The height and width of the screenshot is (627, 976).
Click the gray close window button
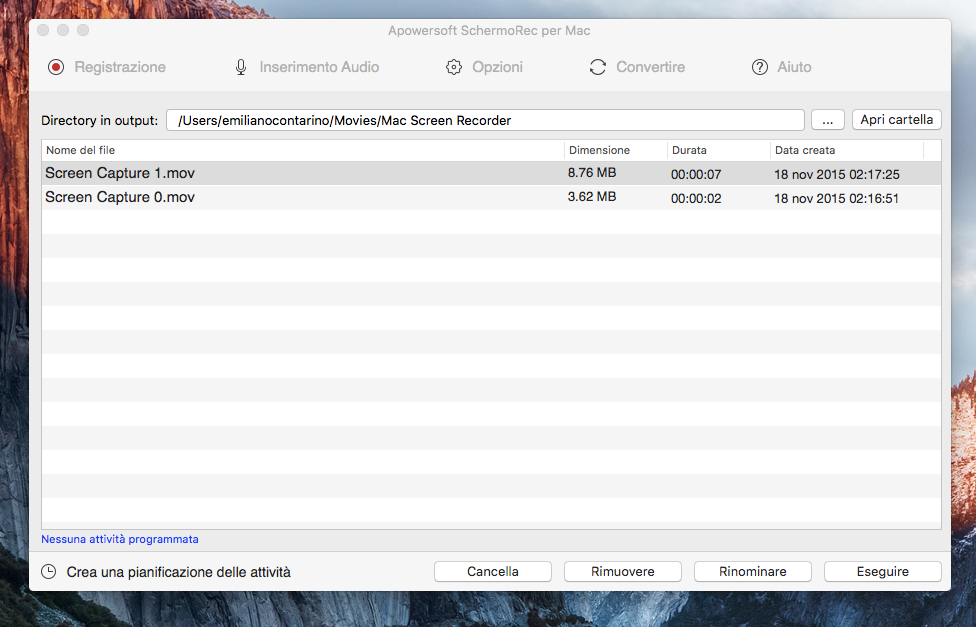pyautogui.click(x=43, y=30)
